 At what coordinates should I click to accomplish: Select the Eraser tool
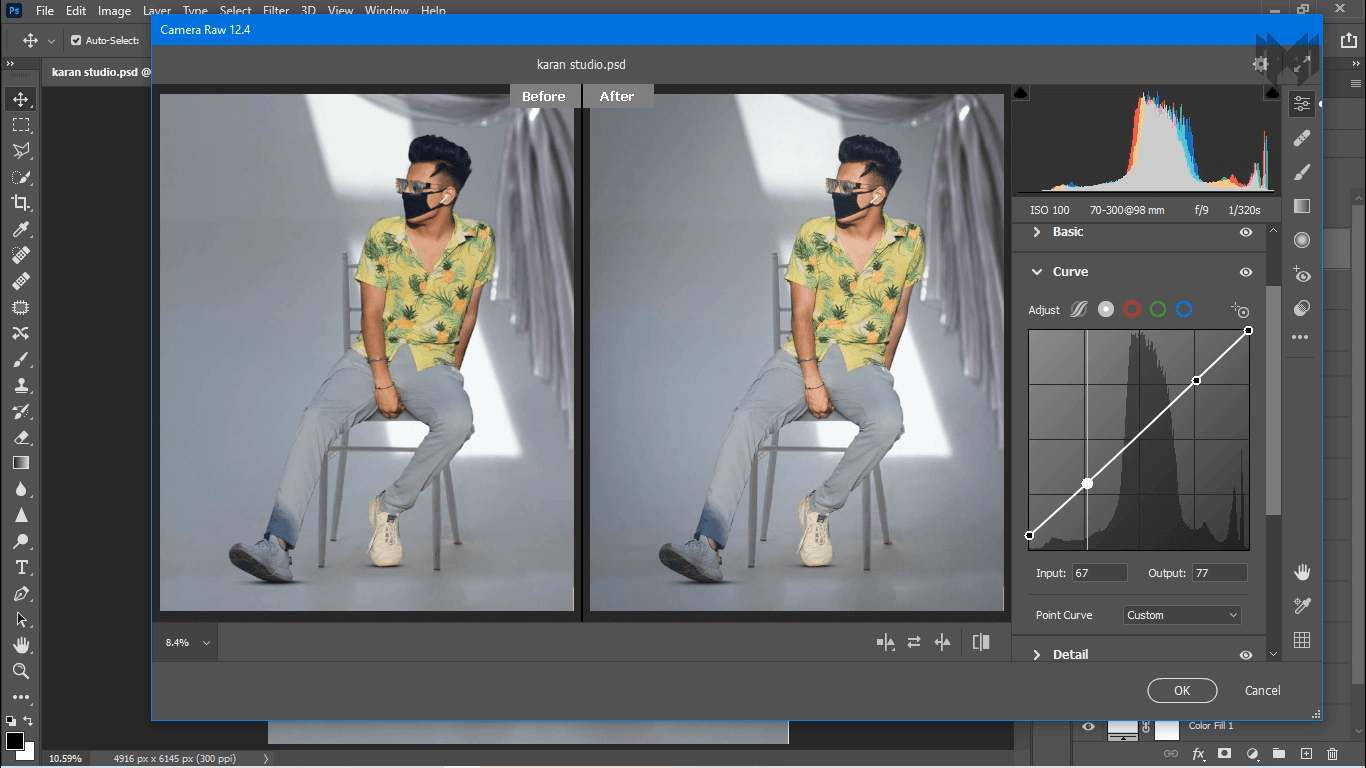[20, 437]
